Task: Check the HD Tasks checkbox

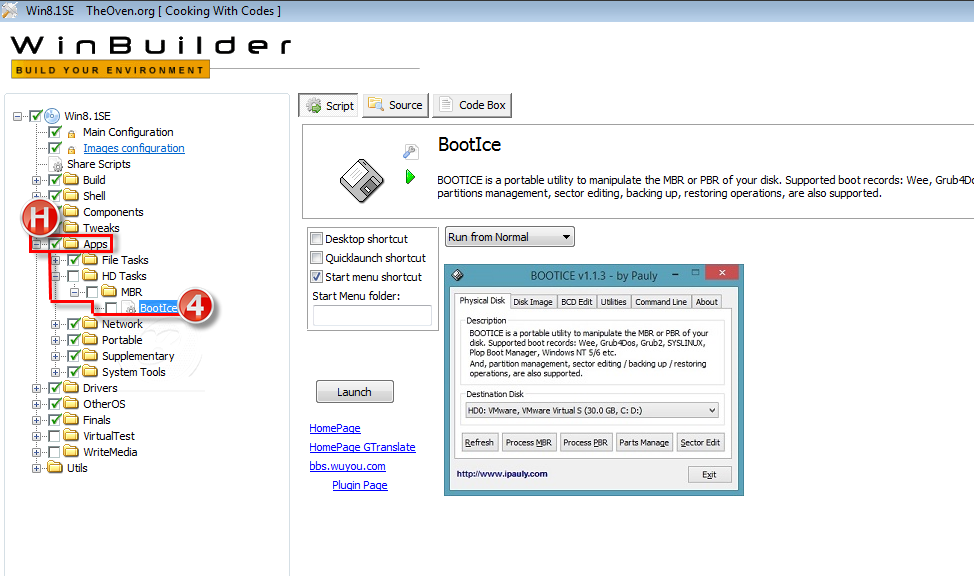Action: (x=73, y=276)
